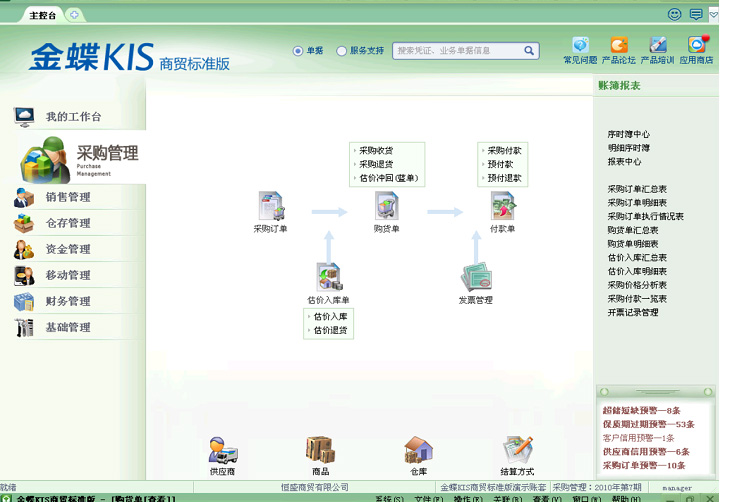
Task: Open 采购价格分析表 report
Action: coord(637,285)
